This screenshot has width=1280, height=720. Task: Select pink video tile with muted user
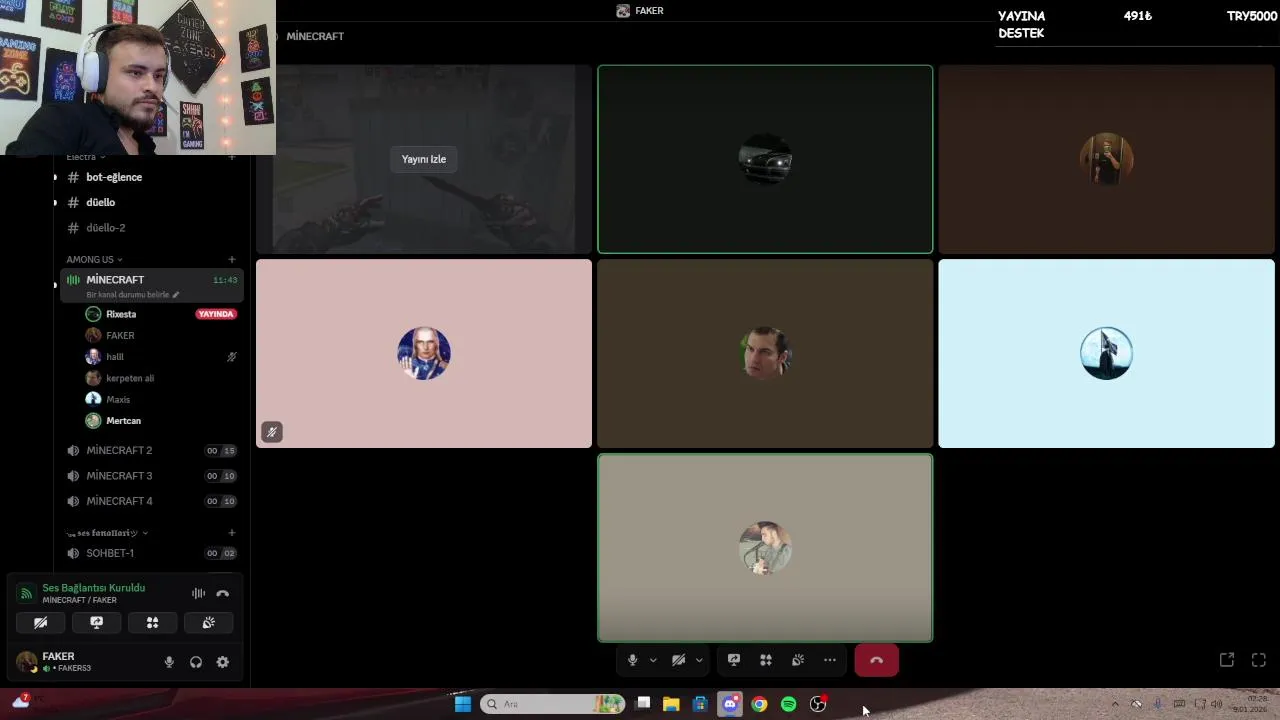[x=424, y=353]
